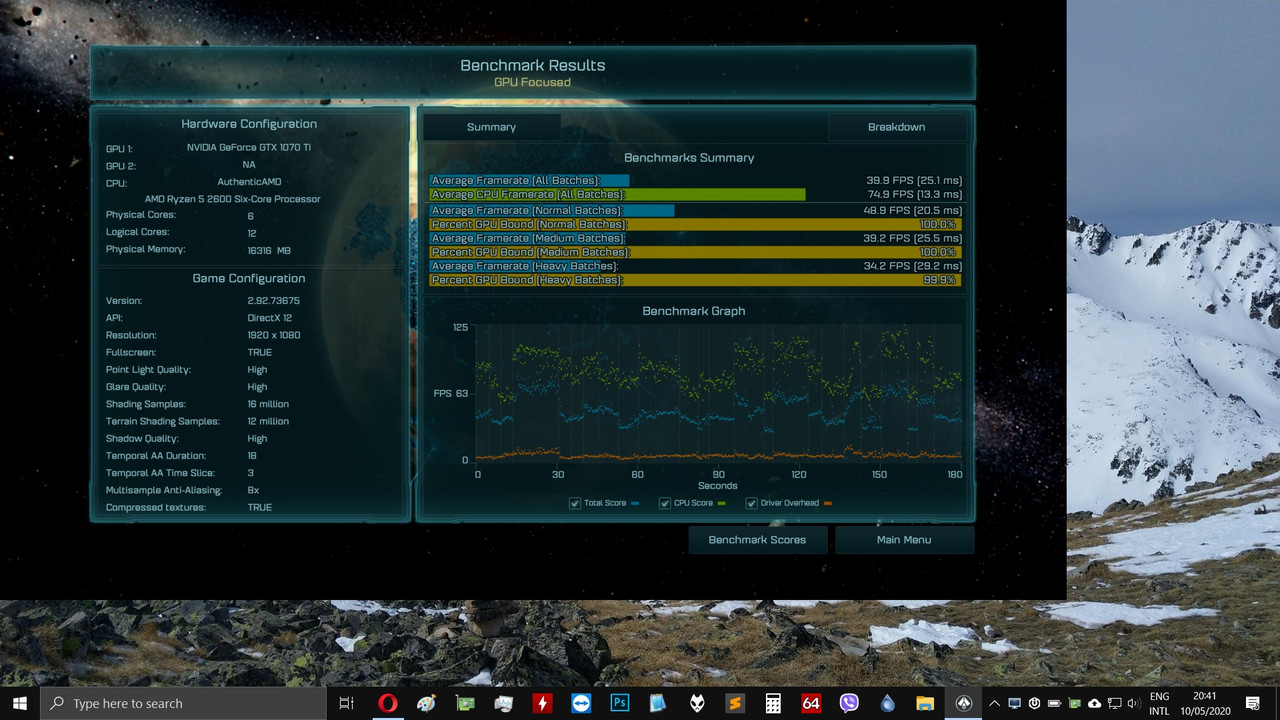Open the Calculator from the taskbar
The height and width of the screenshot is (720, 1280).
(772, 702)
